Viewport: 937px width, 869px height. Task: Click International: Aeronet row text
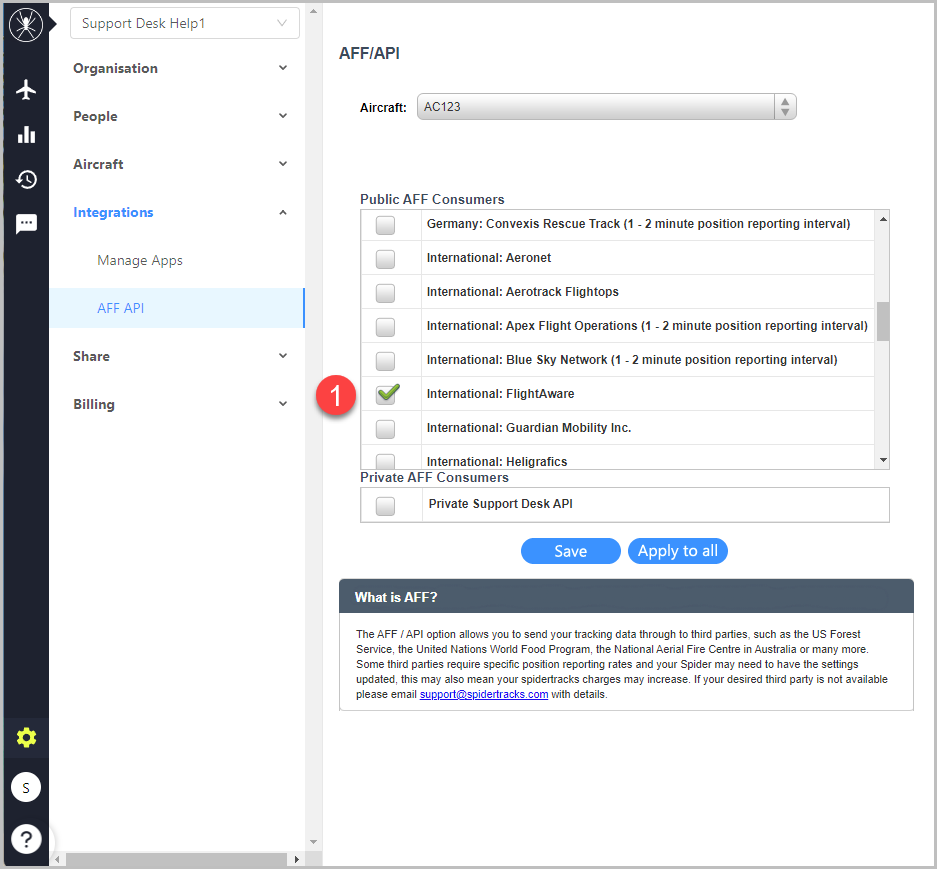coord(489,258)
